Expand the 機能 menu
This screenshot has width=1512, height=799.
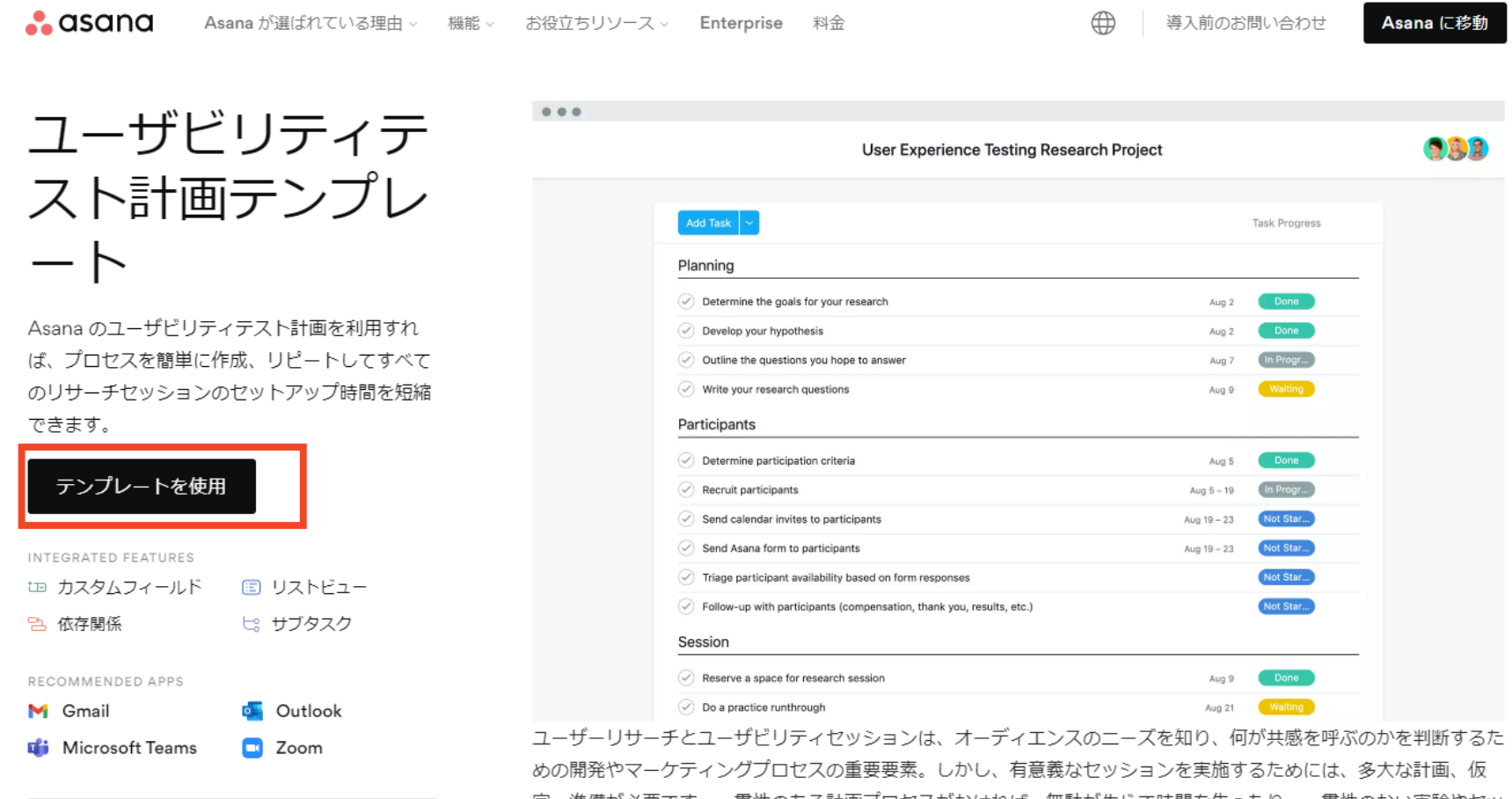tap(471, 23)
